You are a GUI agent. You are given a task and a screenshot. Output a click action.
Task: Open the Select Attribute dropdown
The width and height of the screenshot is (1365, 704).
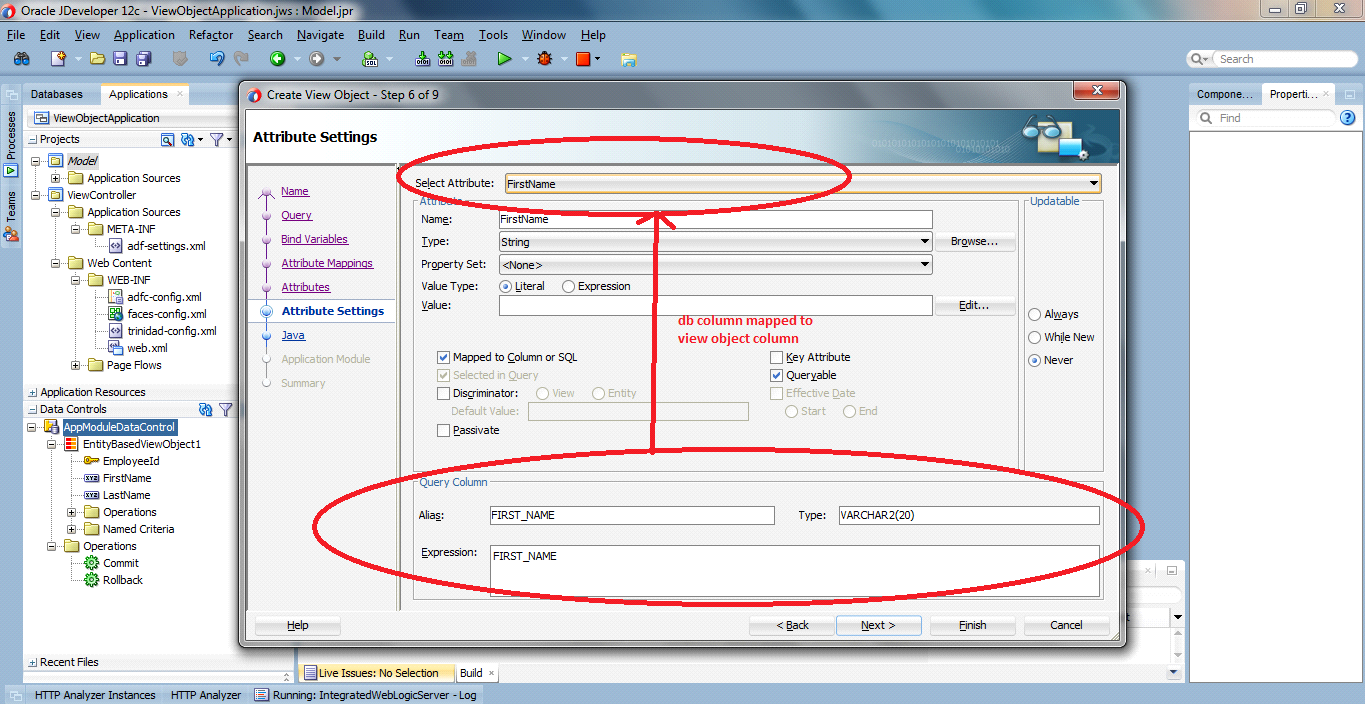(x=1093, y=183)
